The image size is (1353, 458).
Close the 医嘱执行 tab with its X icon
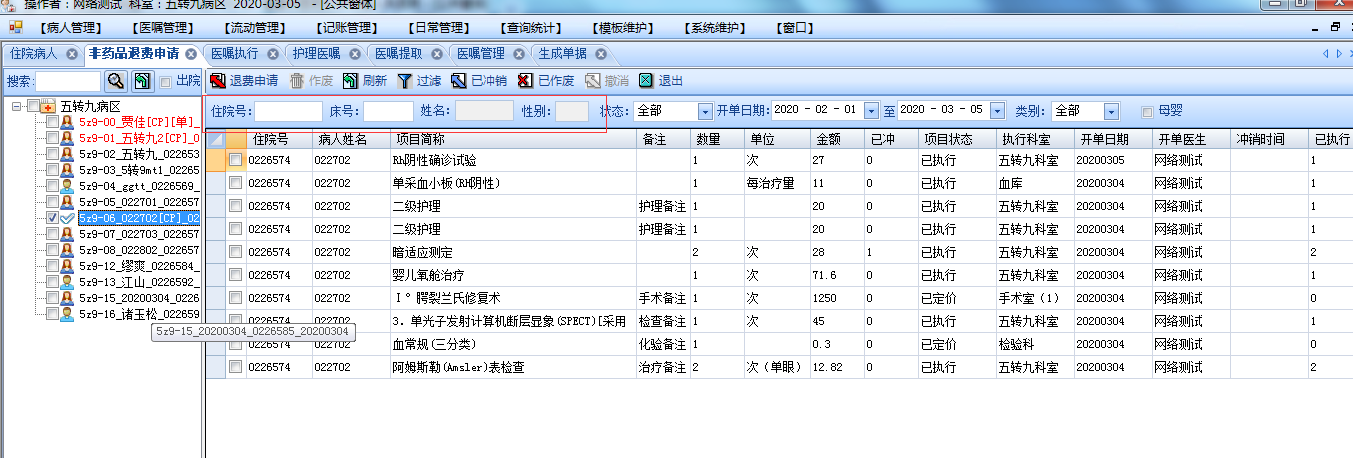(x=272, y=53)
